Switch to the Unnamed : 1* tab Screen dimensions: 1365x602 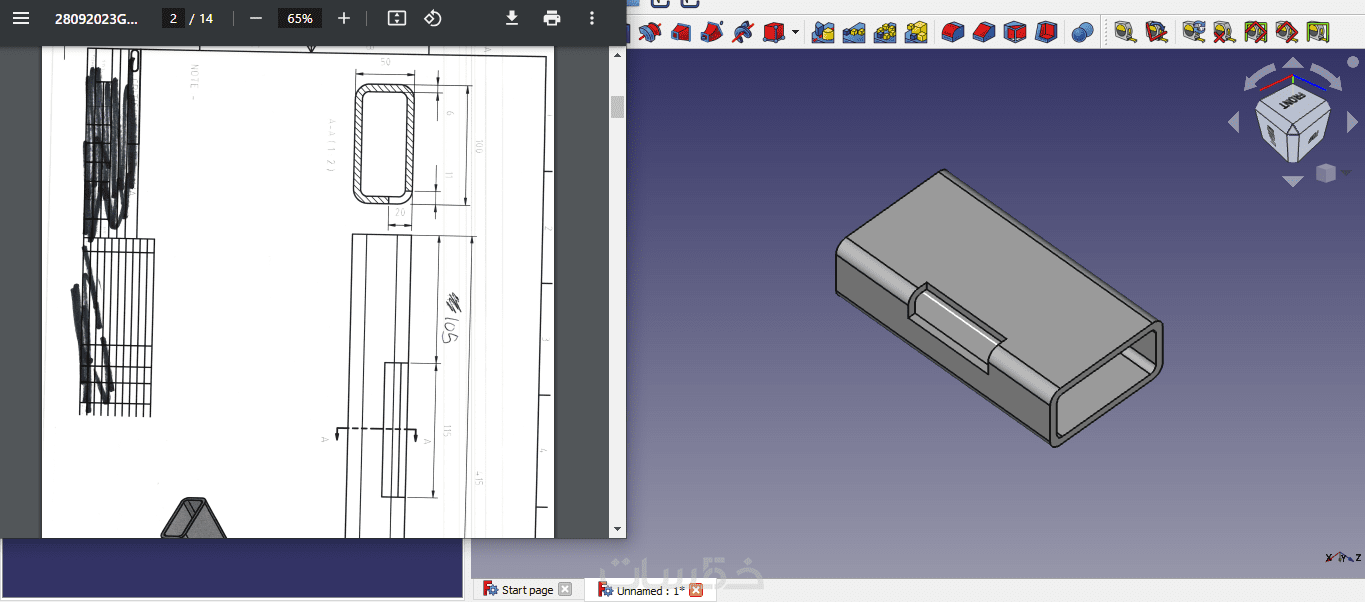pos(650,590)
